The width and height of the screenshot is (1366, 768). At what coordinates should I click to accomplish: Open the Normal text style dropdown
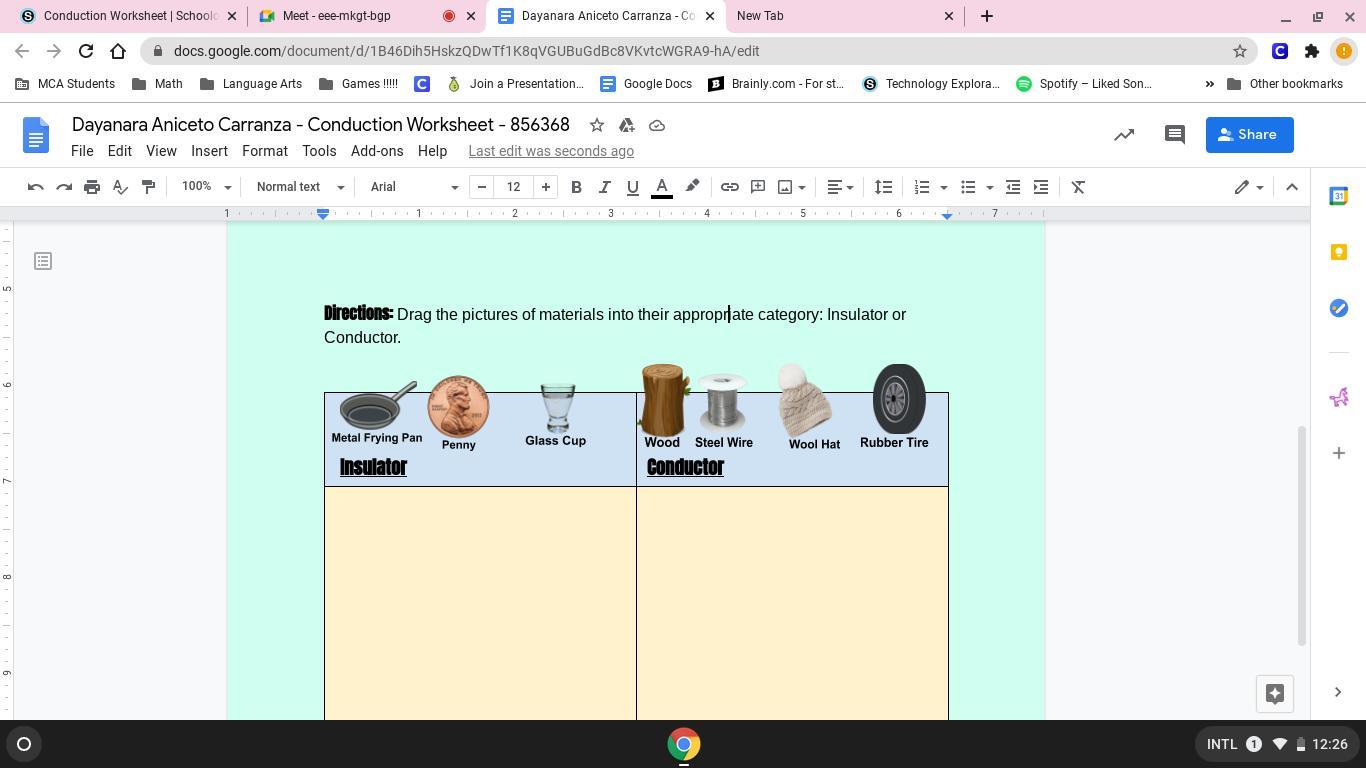click(299, 187)
